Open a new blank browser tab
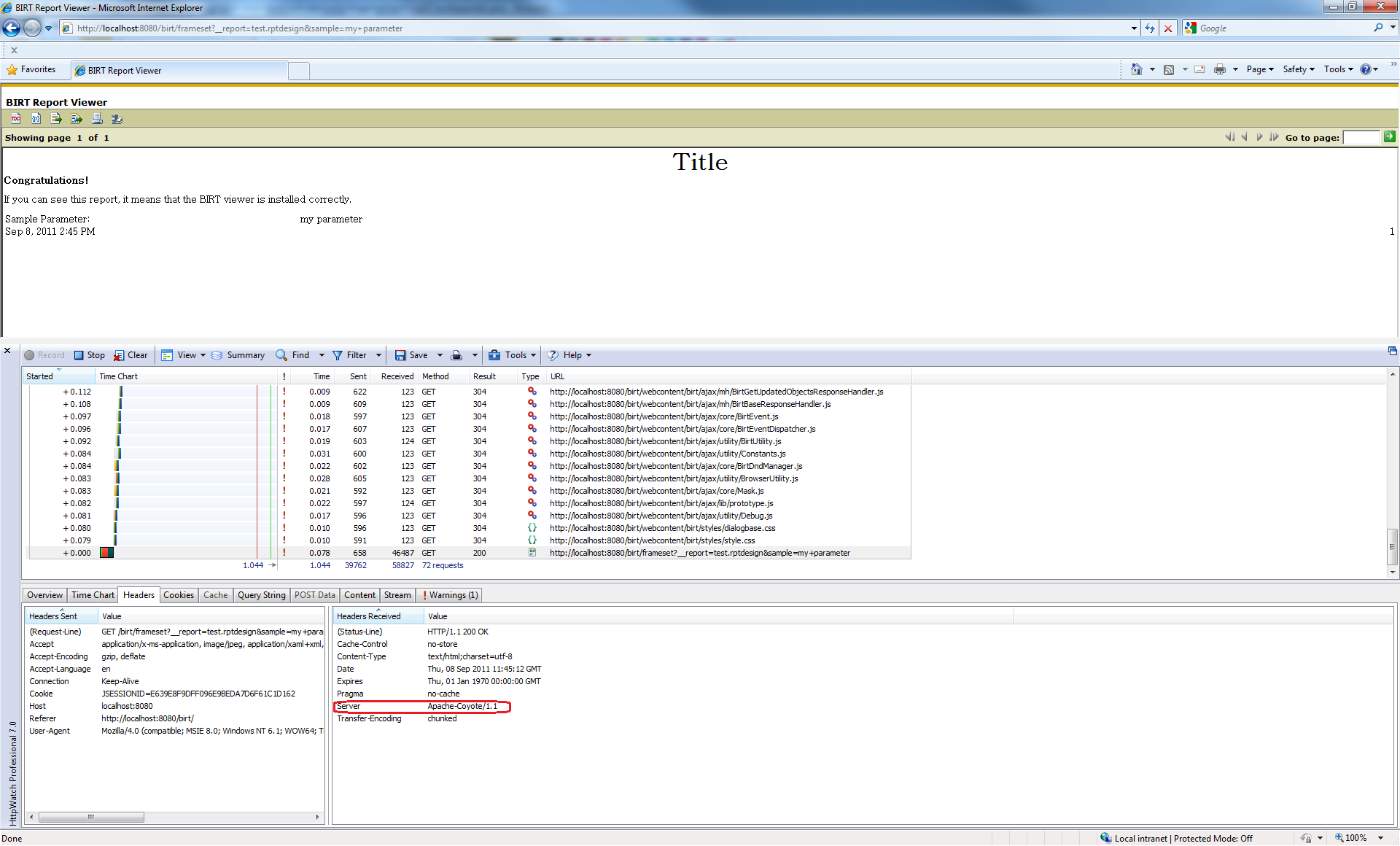1400x846 pixels. pyautogui.click(x=299, y=71)
